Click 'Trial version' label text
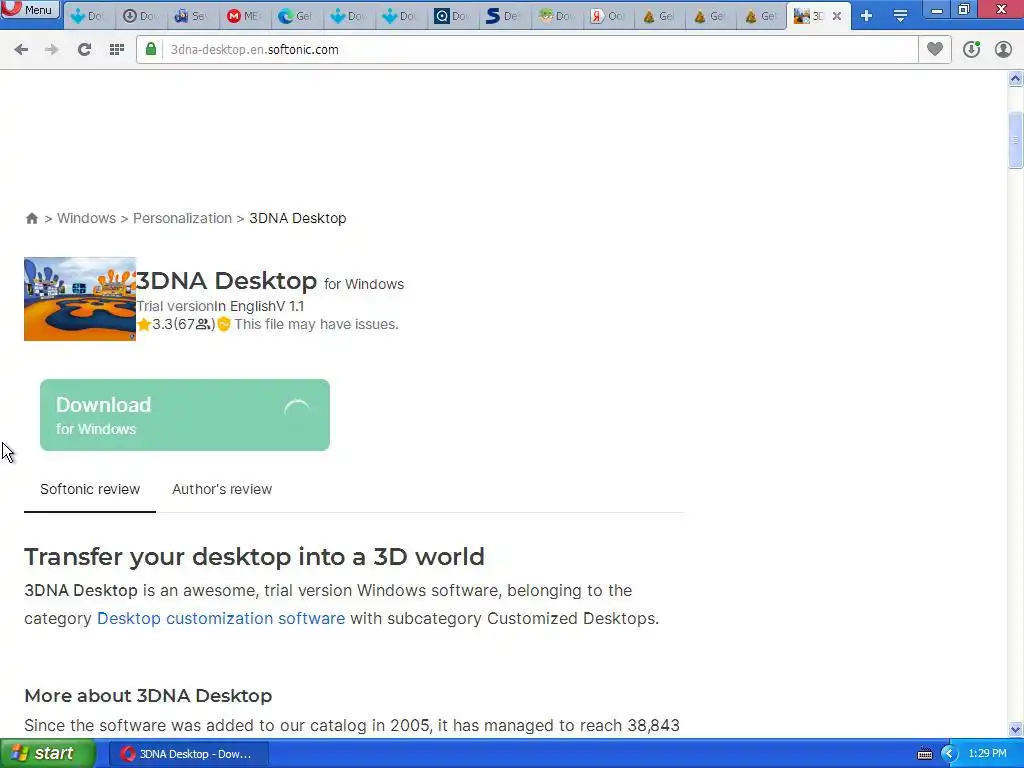1024x768 pixels. [x=175, y=306]
